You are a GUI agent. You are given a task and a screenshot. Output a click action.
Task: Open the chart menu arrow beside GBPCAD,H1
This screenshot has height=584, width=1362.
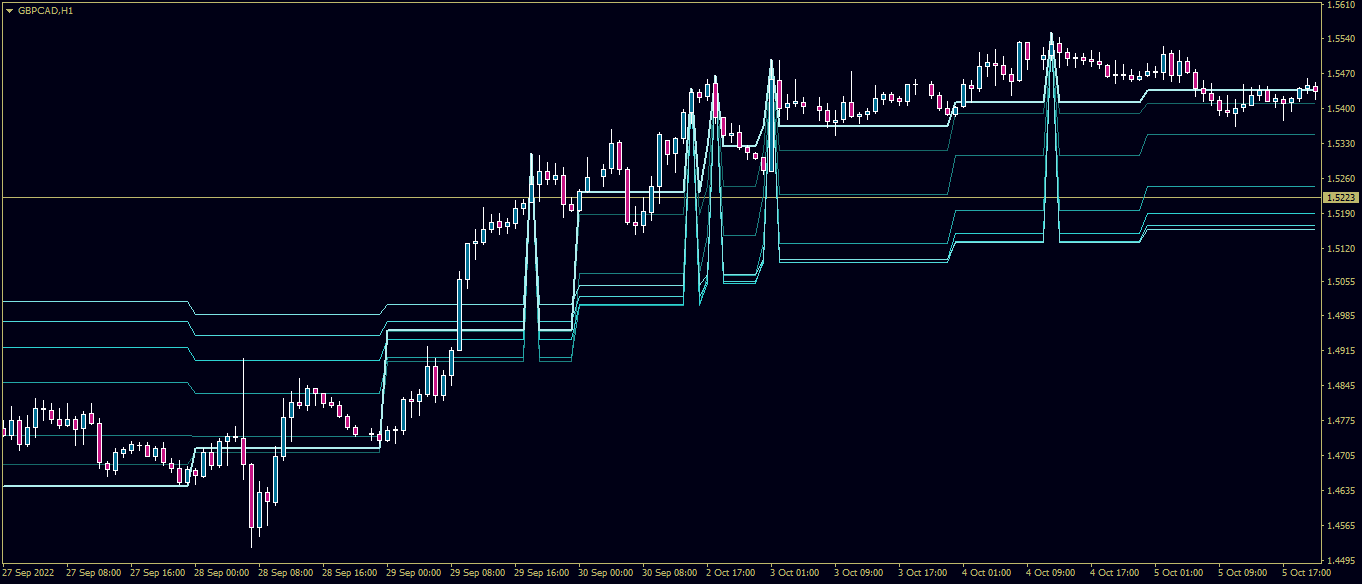[x=9, y=10]
